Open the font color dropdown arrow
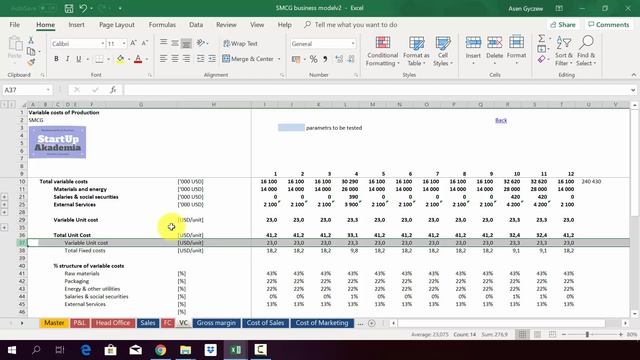This screenshot has height=360, width=640. click(147, 60)
